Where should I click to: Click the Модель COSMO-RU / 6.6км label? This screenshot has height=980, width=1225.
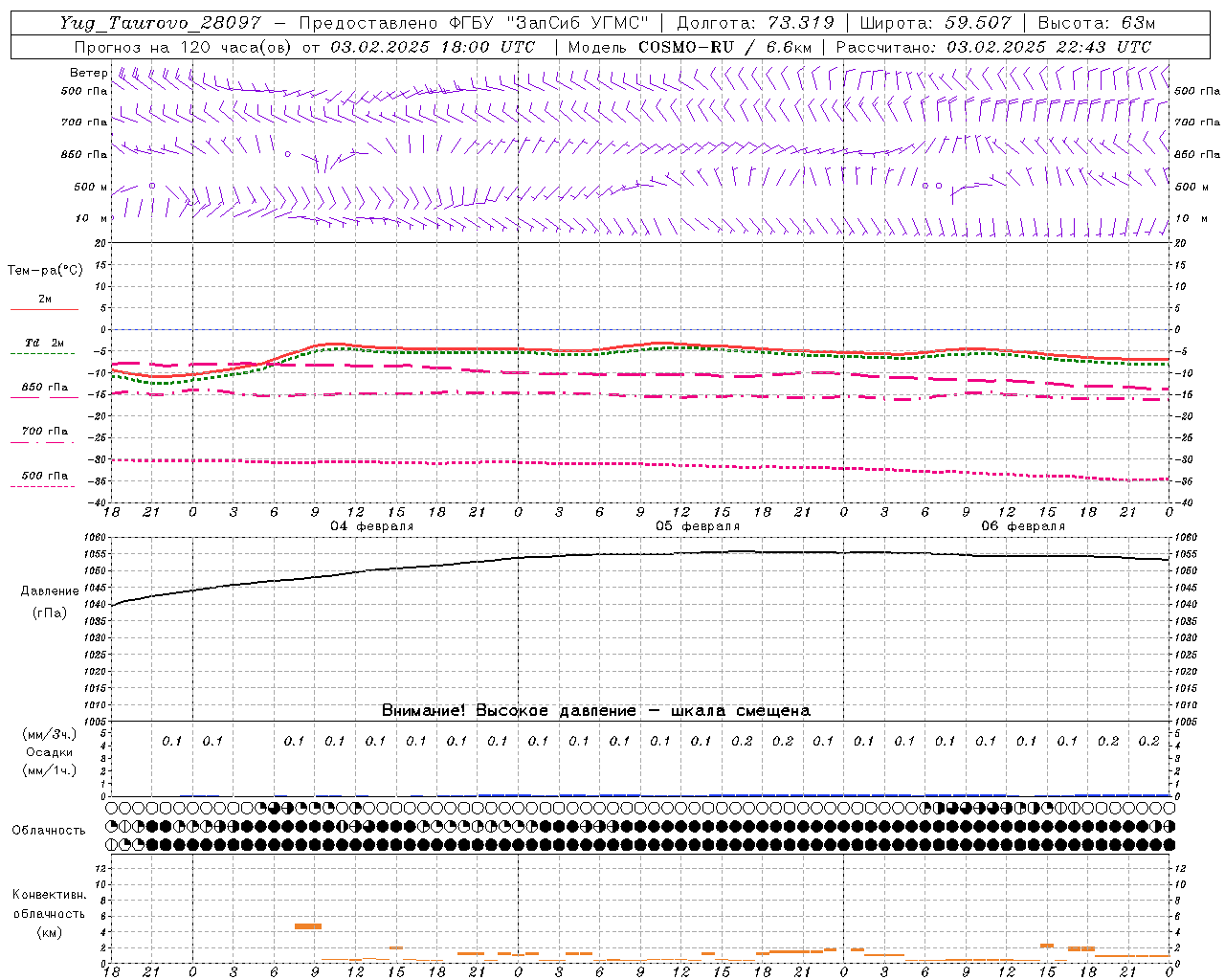[690, 47]
